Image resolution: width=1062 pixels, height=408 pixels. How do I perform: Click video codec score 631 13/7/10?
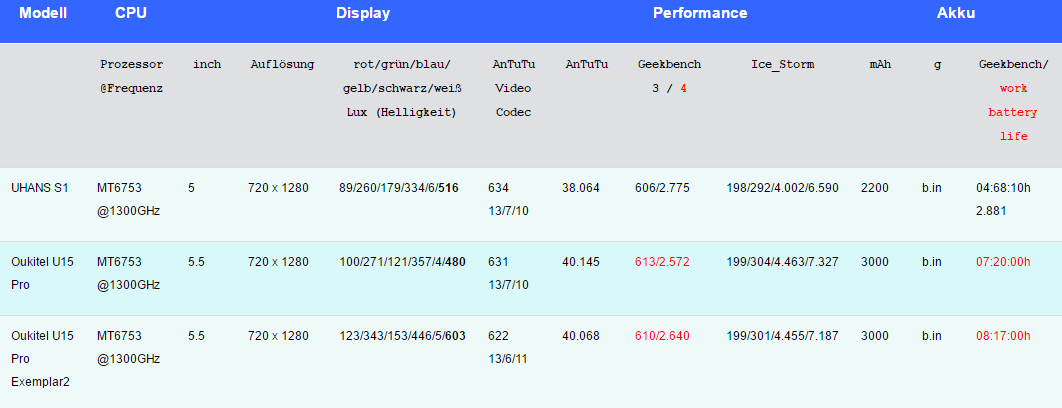pyautogui.click(x=508, y=273)
